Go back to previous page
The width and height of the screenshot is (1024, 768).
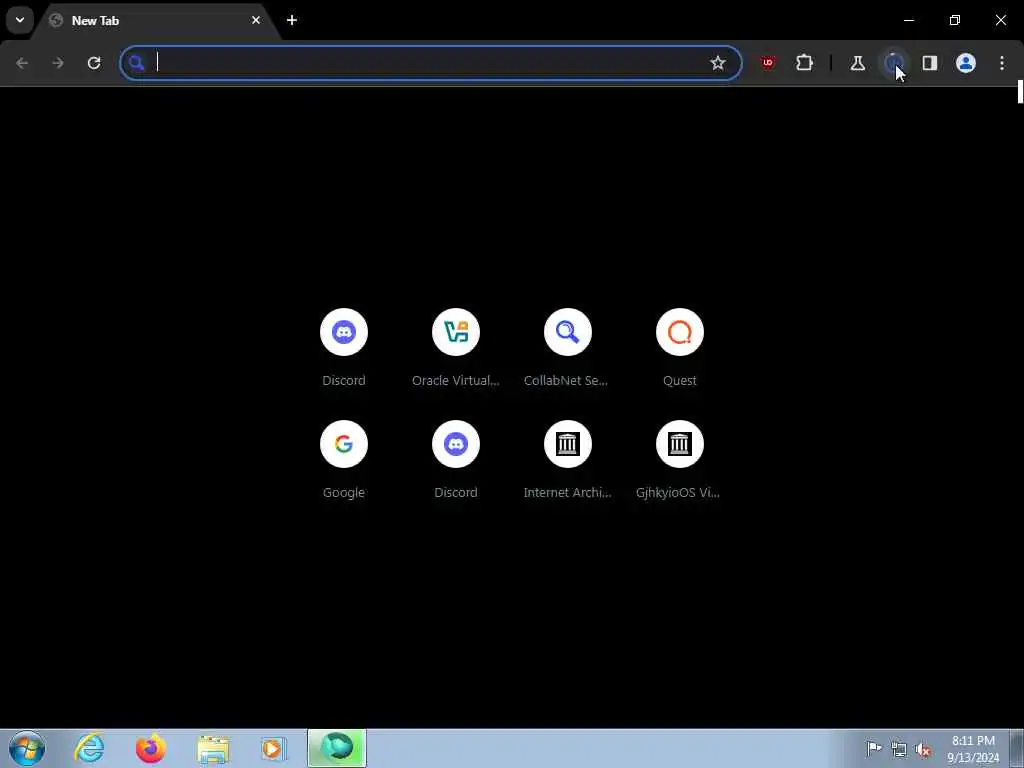[x=22, y=63]
